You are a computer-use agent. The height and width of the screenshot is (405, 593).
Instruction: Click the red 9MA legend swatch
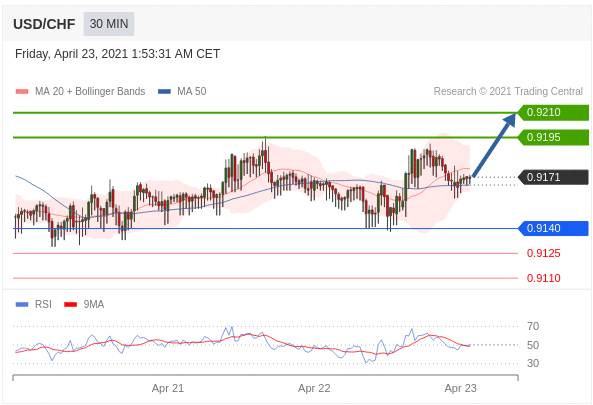click(70, 304)
